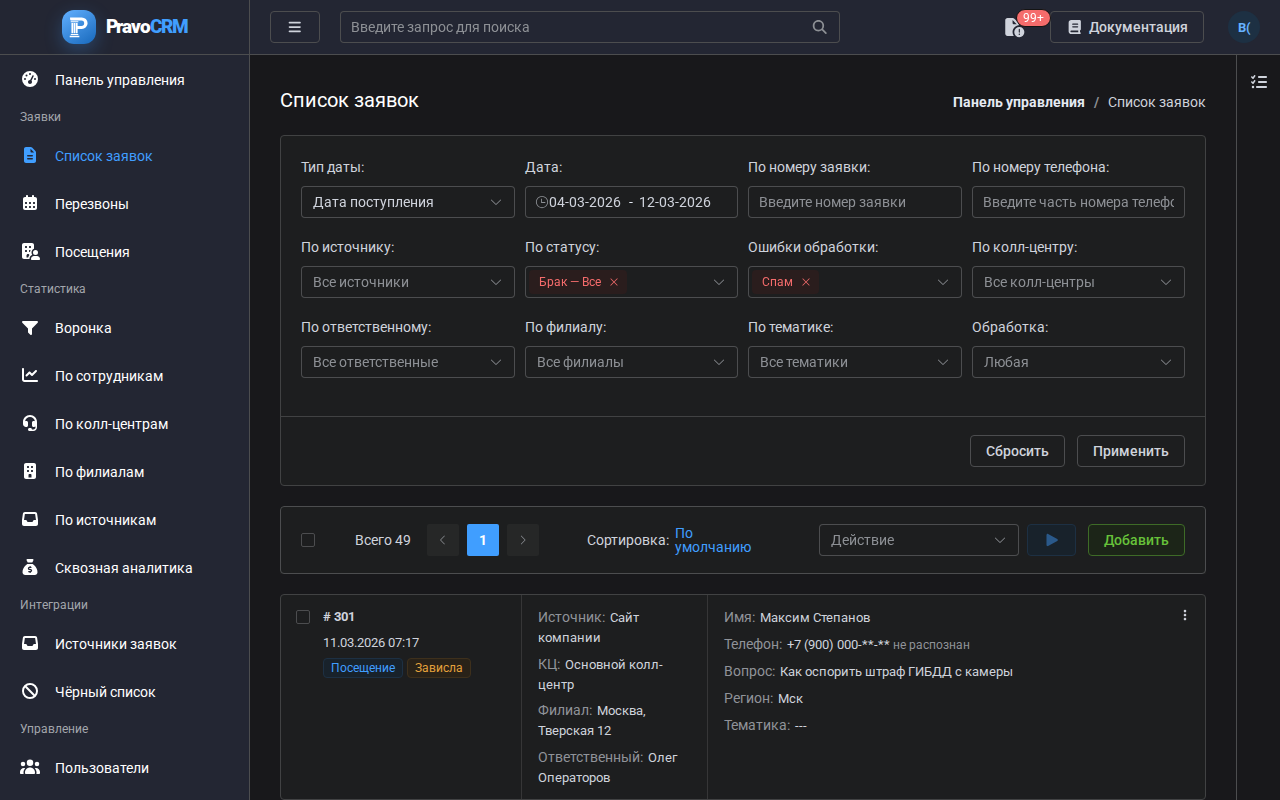This screenshot has height=800, width=1280.
Task: Click the Сбросить filter button
Action: [x=1017, y=451]
